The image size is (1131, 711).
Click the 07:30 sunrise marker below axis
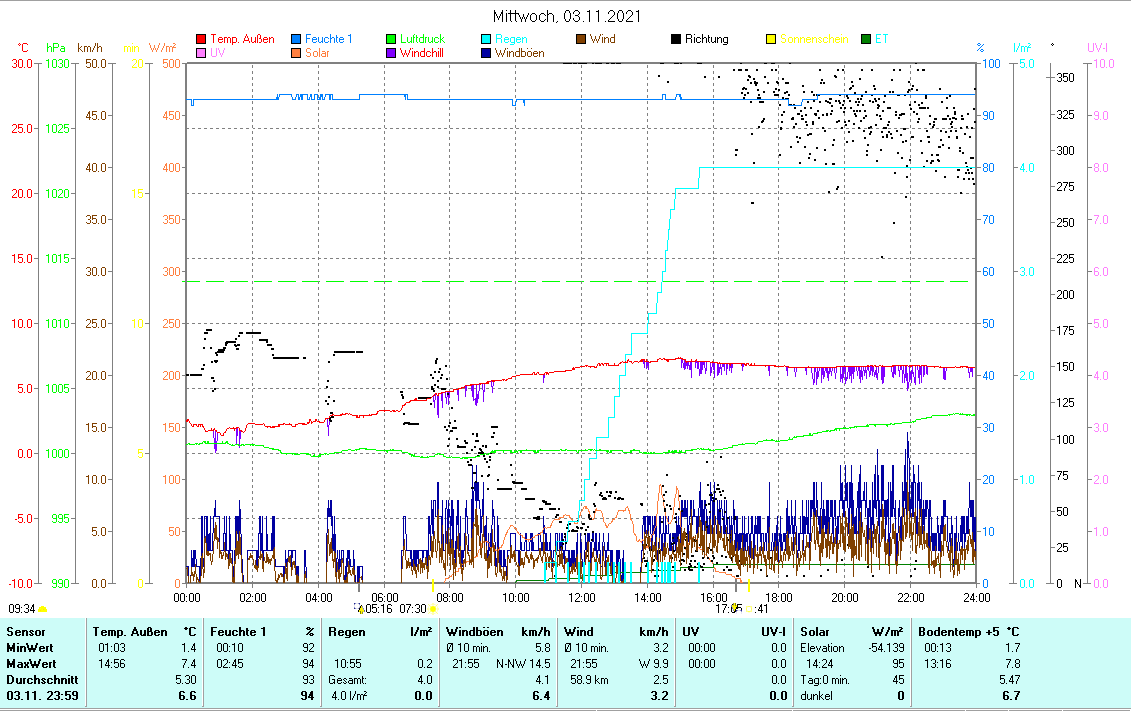[413, 608]
